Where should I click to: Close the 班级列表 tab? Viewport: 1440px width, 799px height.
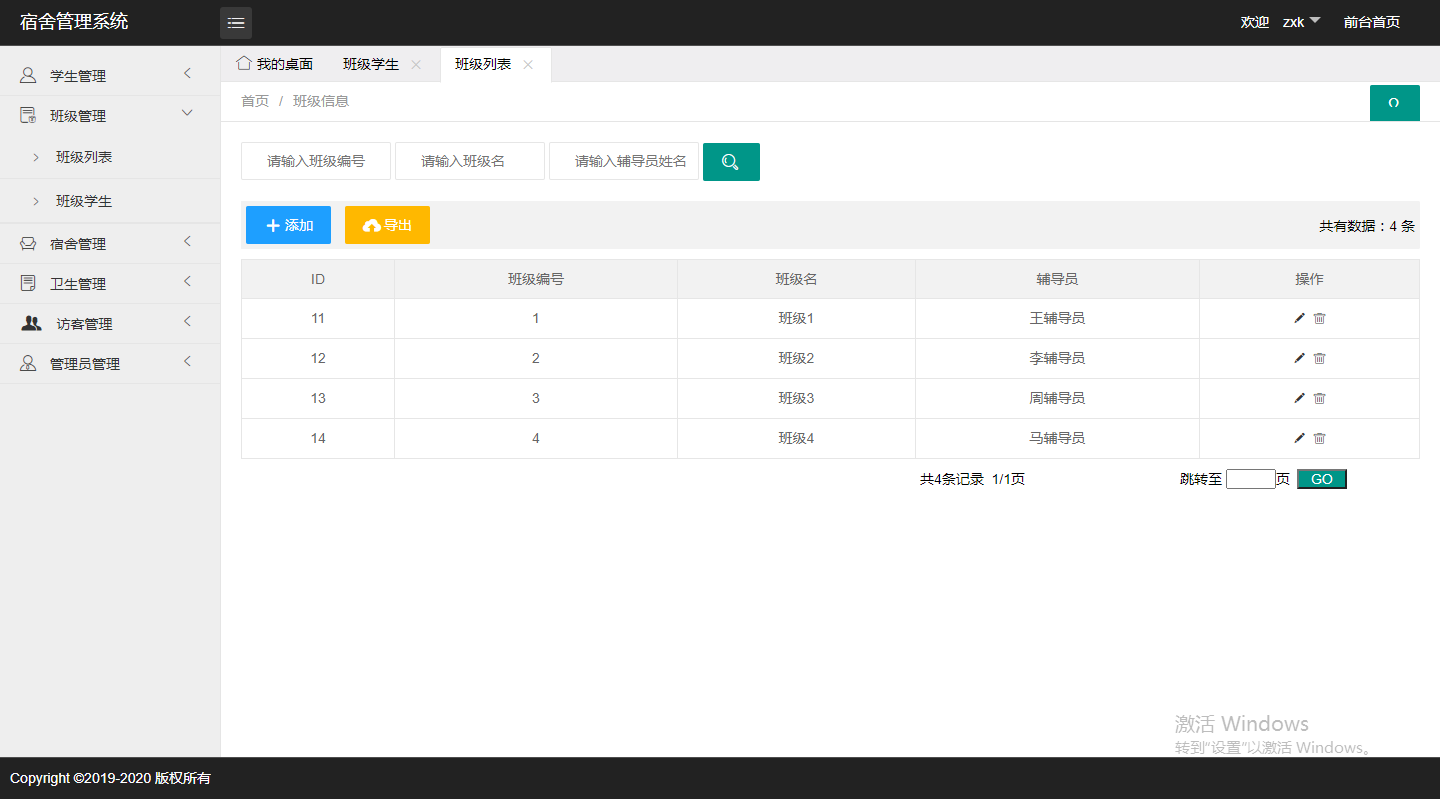[528, 64]
